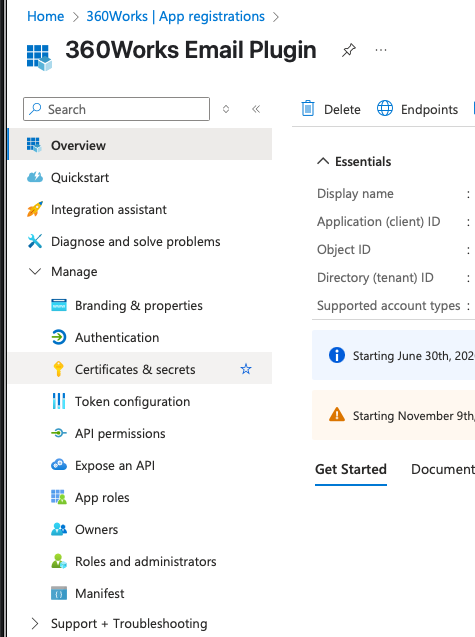Collapse the sidebar with double chevron
475x637 pixels.
coord(256,109)
